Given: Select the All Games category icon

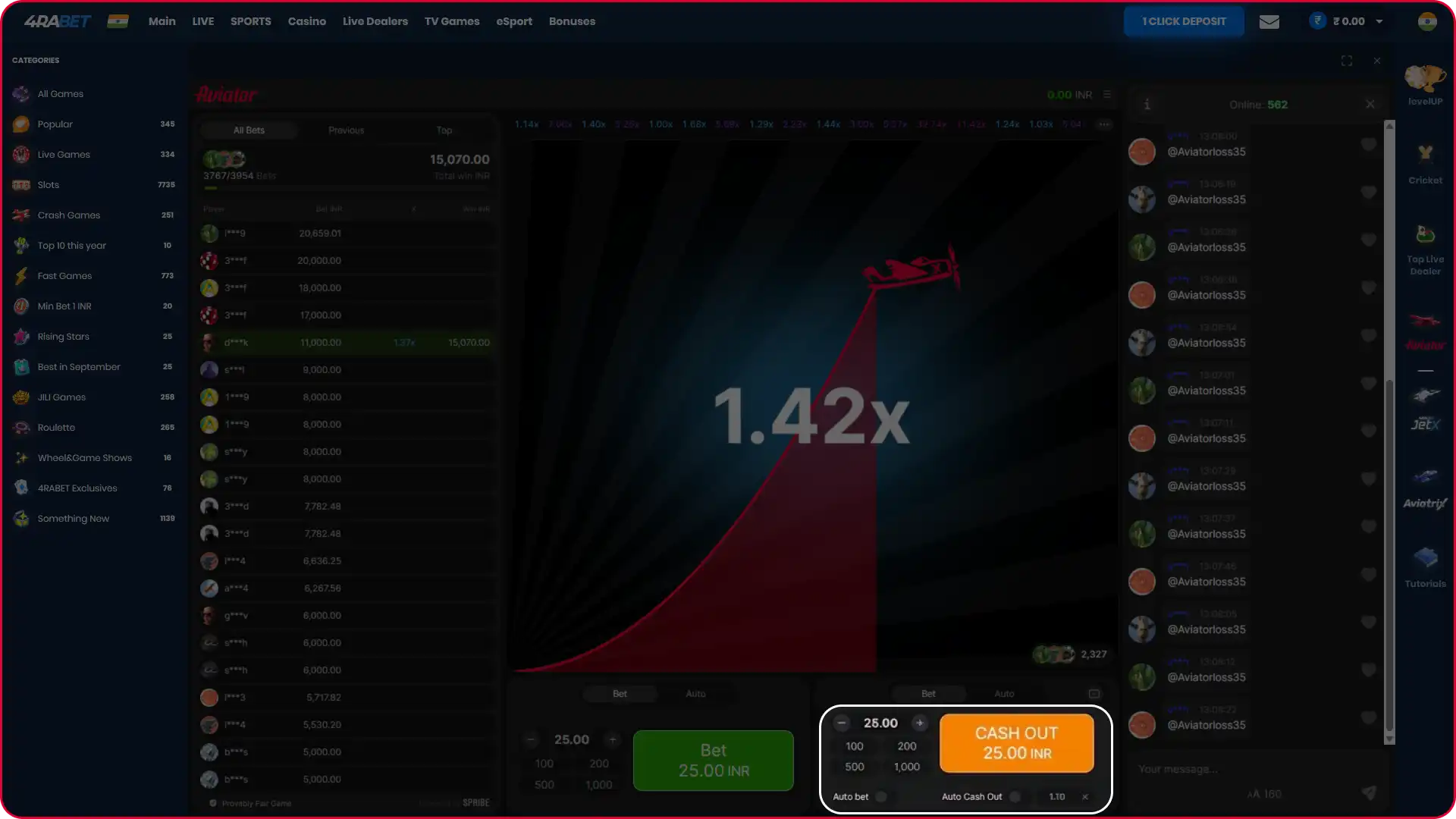Looking at the screenshot, I should (x=21, y=94).
